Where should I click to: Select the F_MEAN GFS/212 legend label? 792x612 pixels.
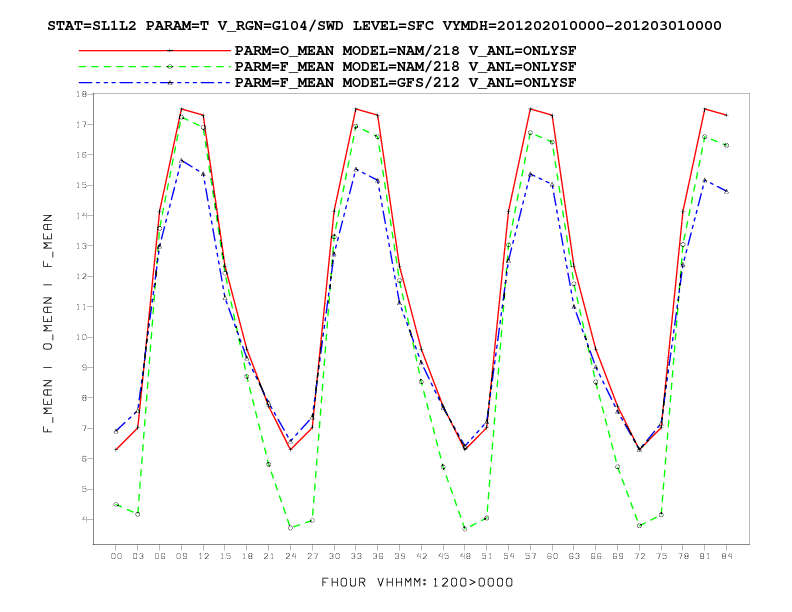point(405,83)
